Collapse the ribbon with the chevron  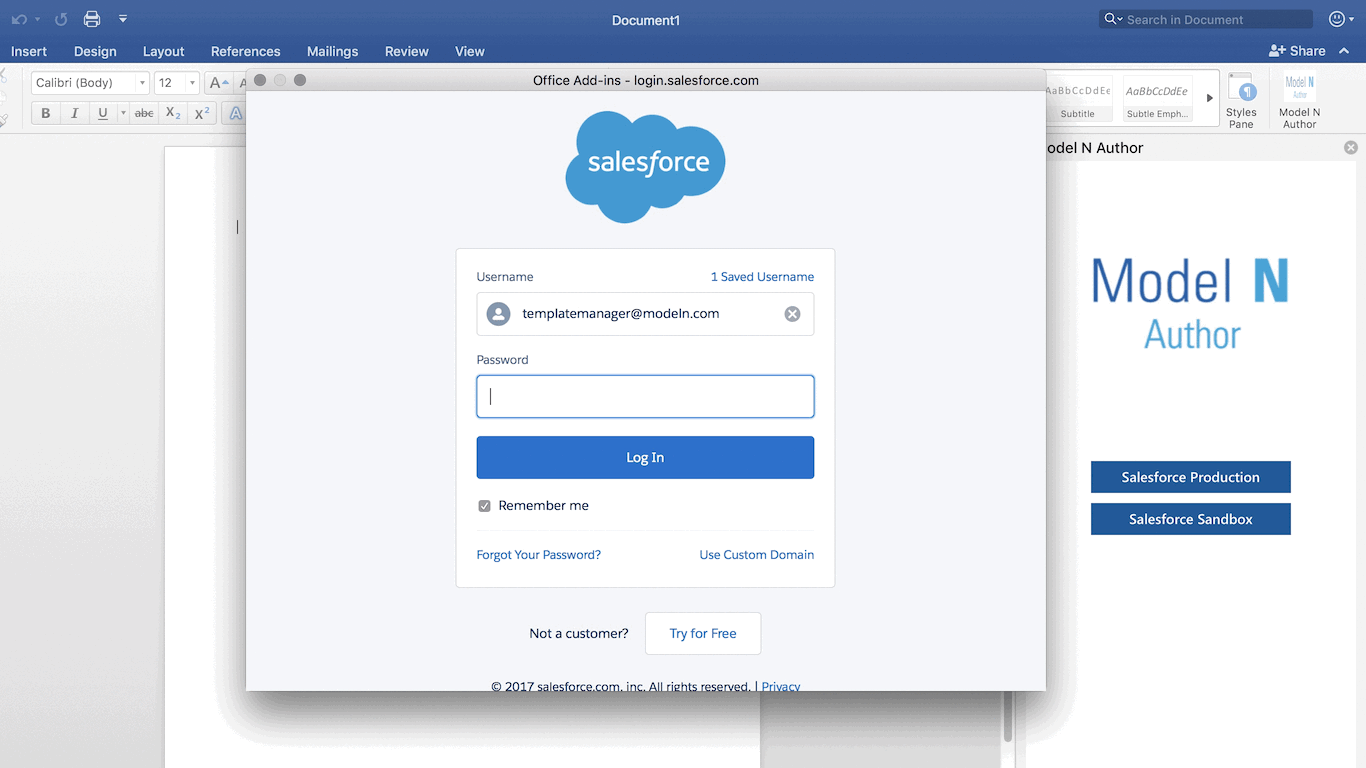pos(1344,51)
